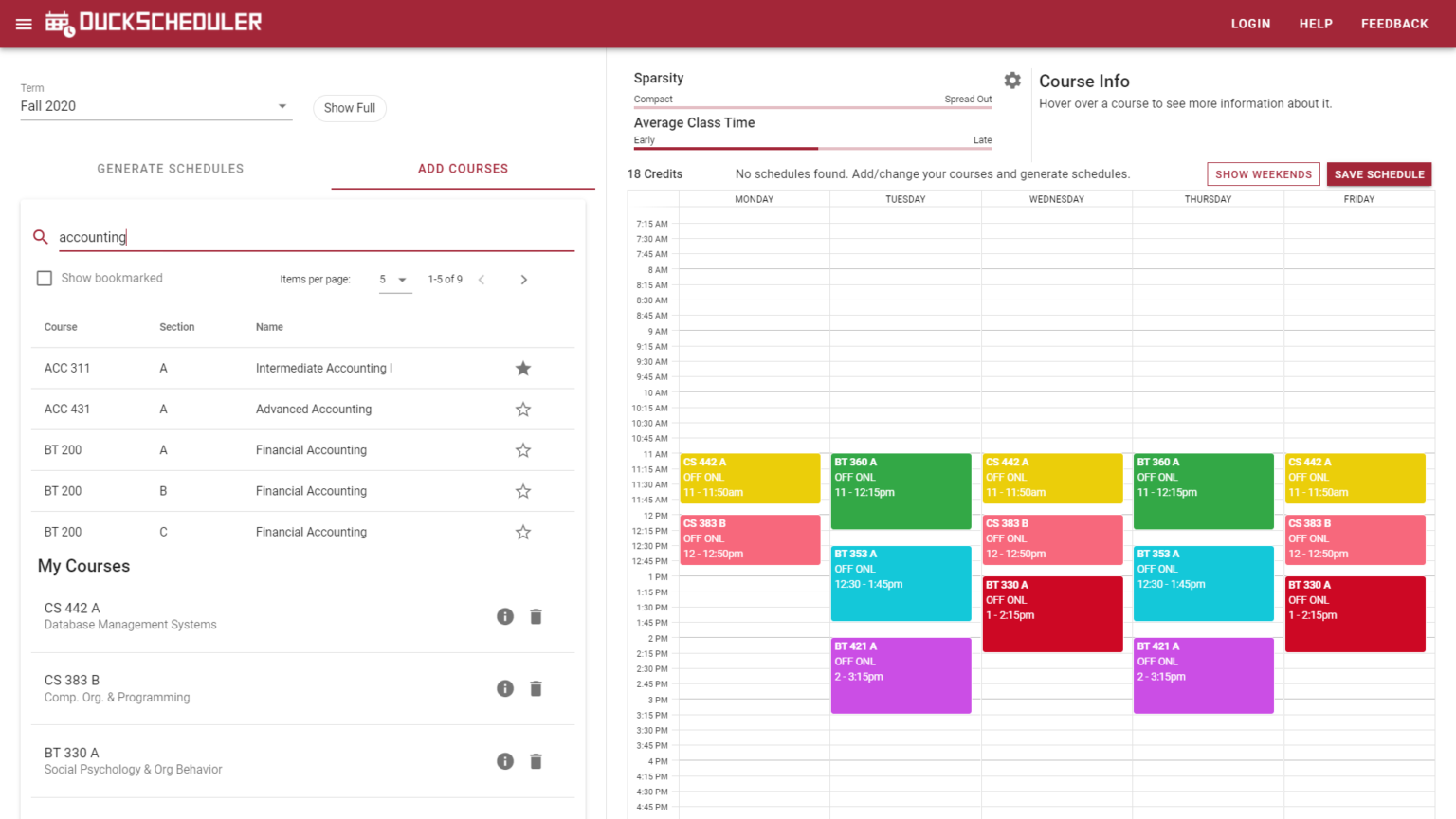Click the search magnifier icon
Viewport: 1456px width, 819px height.
pyautogui.click(x=40, y=237)
